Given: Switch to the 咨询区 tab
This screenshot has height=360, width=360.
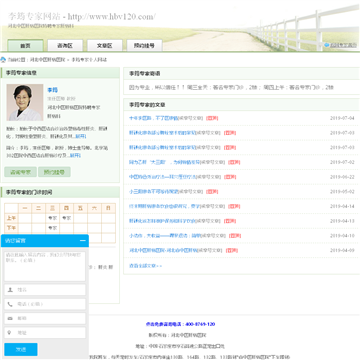Looking at the screenshot, I should click(x=65, y=46).
